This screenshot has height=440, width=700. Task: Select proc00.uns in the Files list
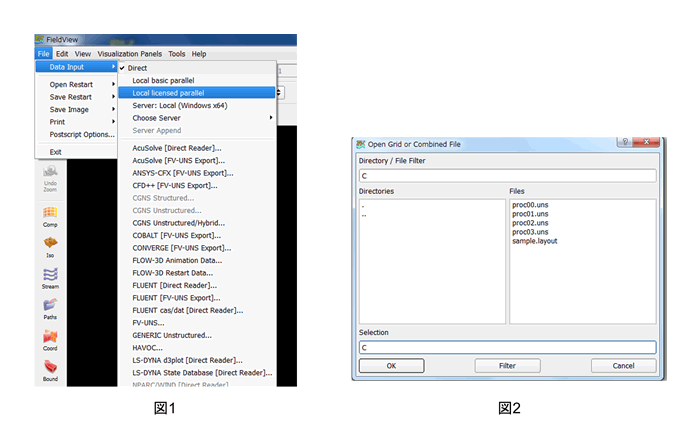529,206
